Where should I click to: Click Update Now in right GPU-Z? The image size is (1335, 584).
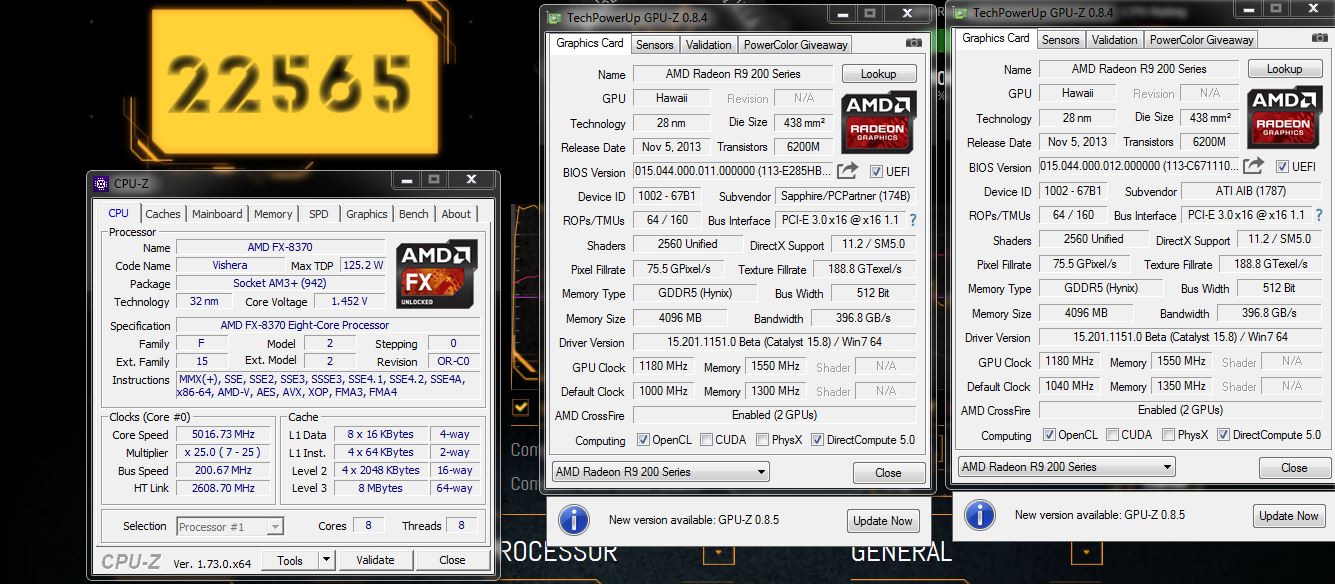[x=1289, y=516]
